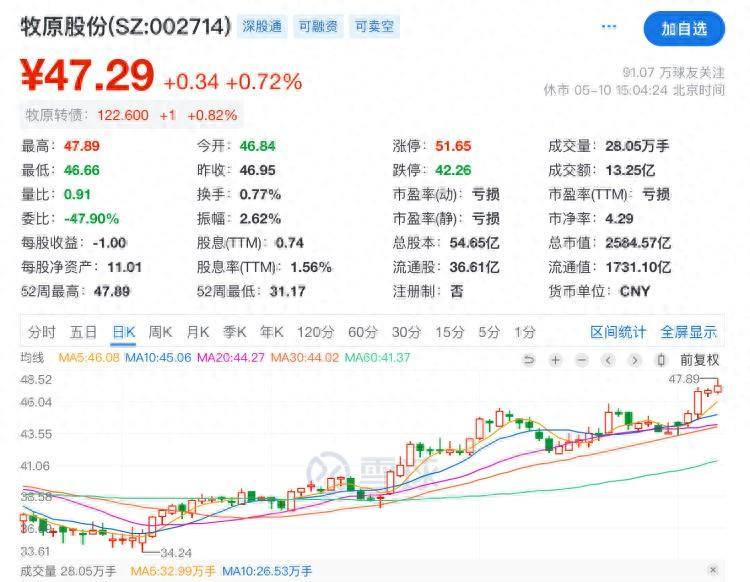Click the 总股本 value 54.65亿
750x582 pixels.
pos(474,243)
